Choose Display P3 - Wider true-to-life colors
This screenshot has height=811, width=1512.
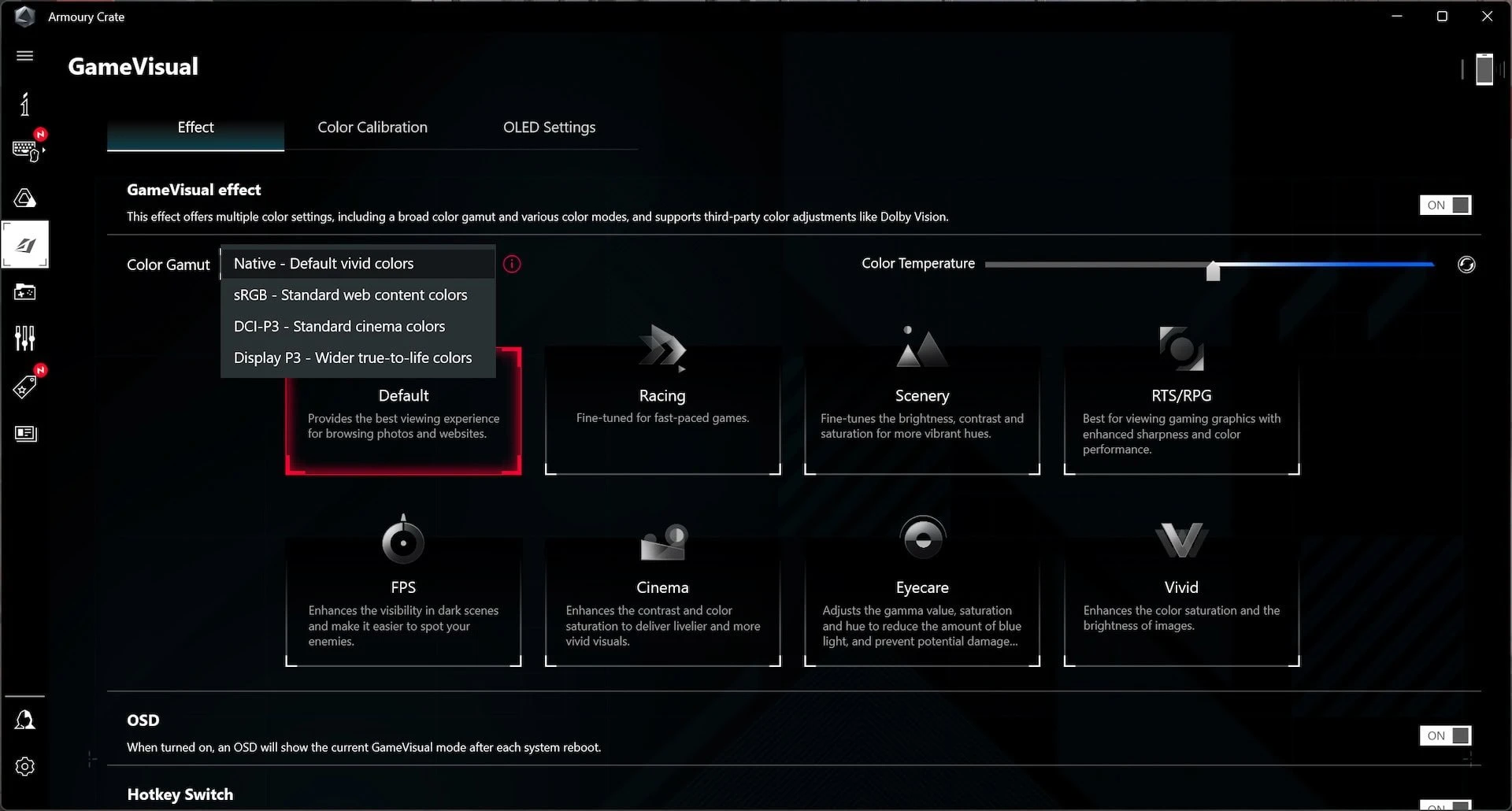[x=358, y=358]
